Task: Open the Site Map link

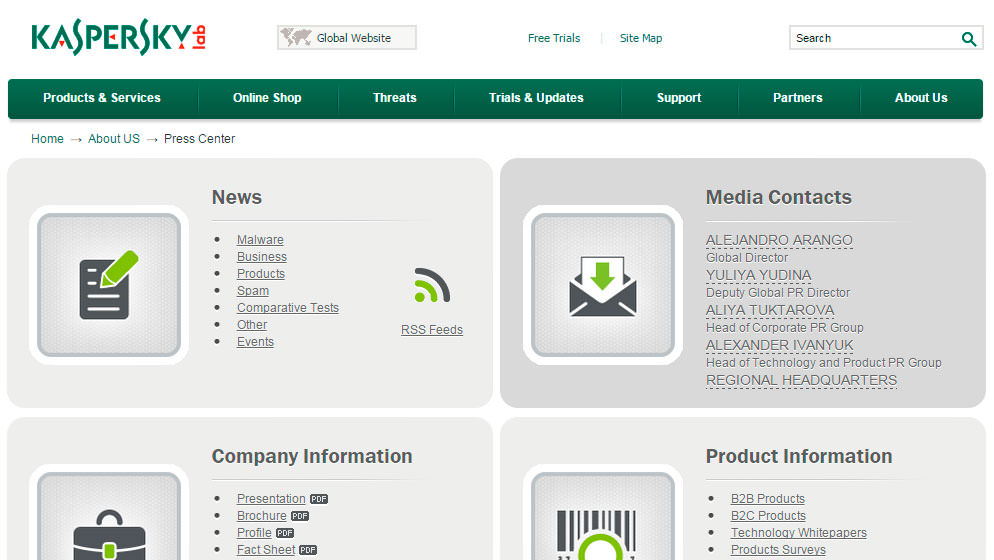Action: [x=641, y=38]
